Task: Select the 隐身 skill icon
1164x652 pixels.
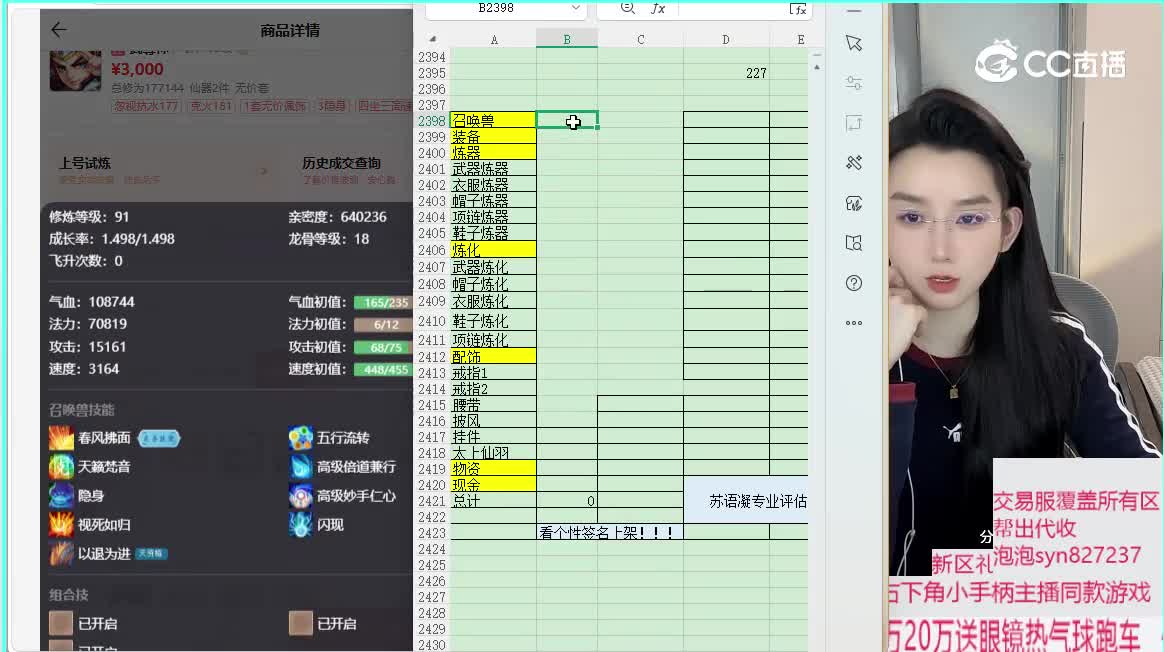Action: (x=61, y=495)
